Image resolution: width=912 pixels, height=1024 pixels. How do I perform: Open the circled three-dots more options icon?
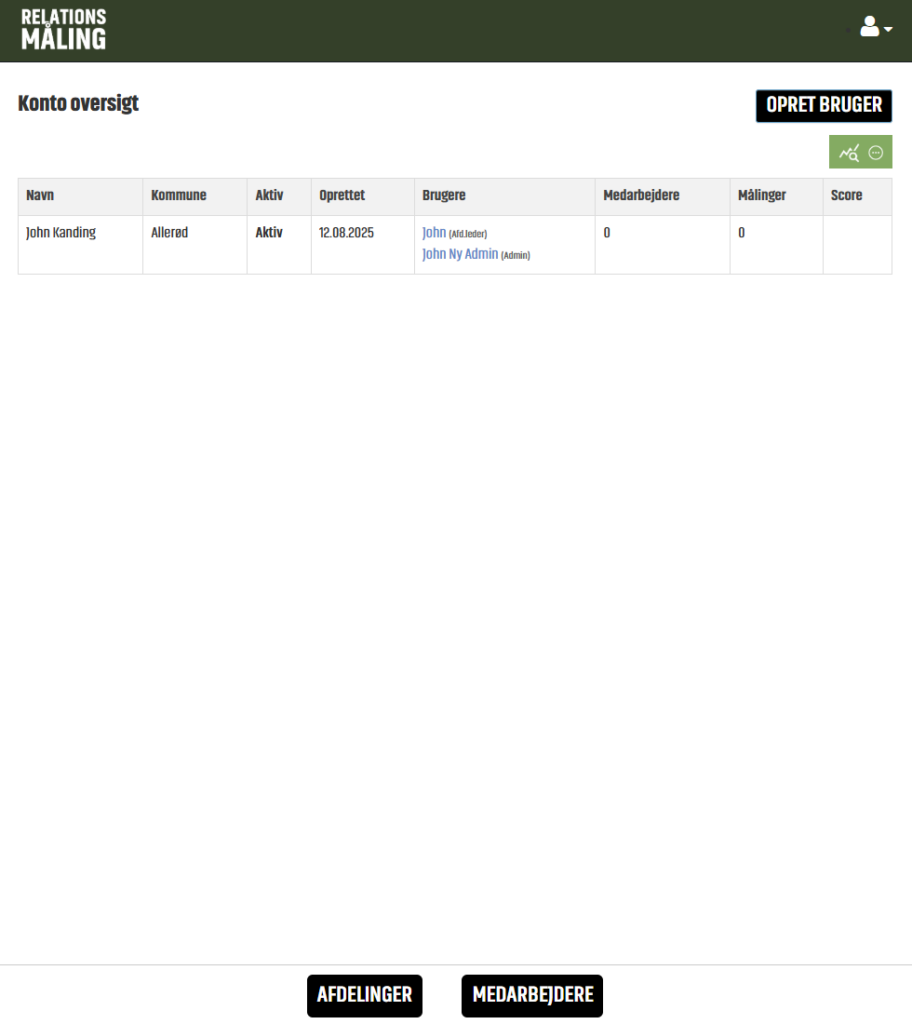pos(876,153)
